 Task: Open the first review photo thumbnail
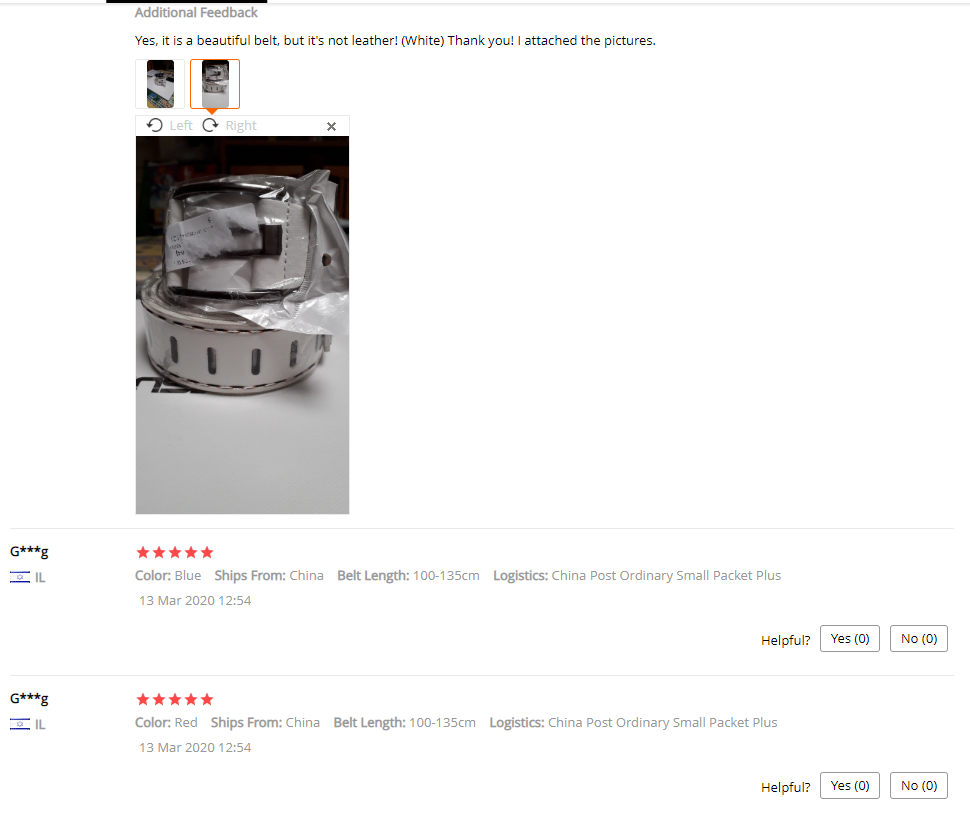click(160, 84)
